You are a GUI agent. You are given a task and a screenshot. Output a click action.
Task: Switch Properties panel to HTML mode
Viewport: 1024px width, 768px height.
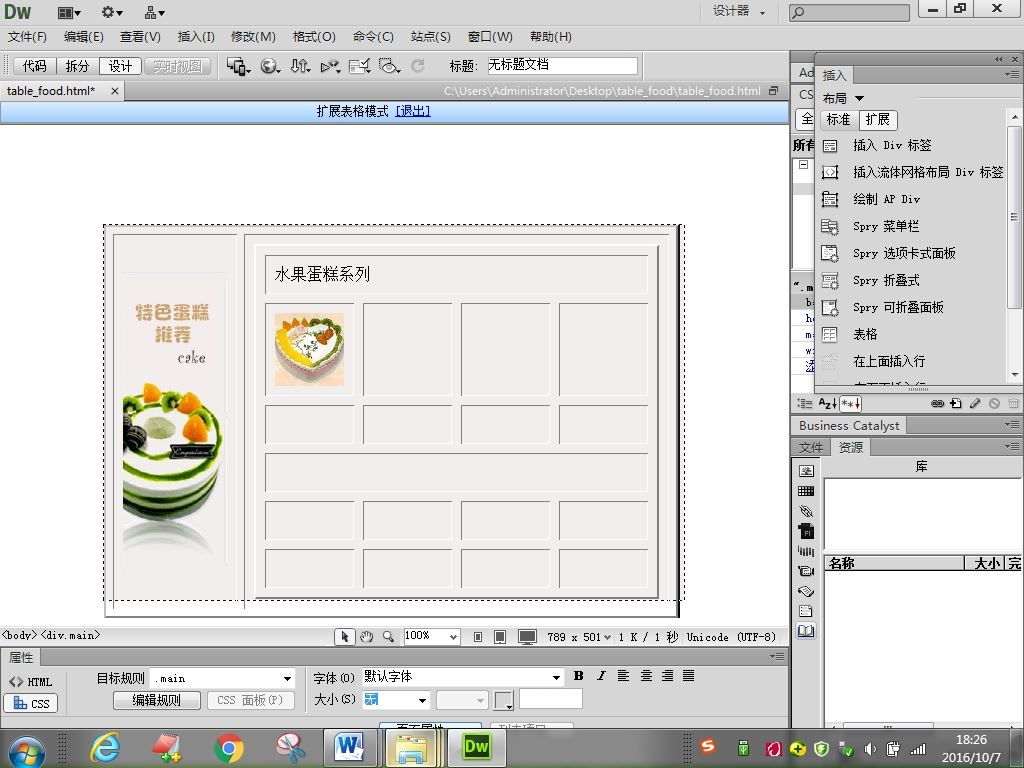31,682
